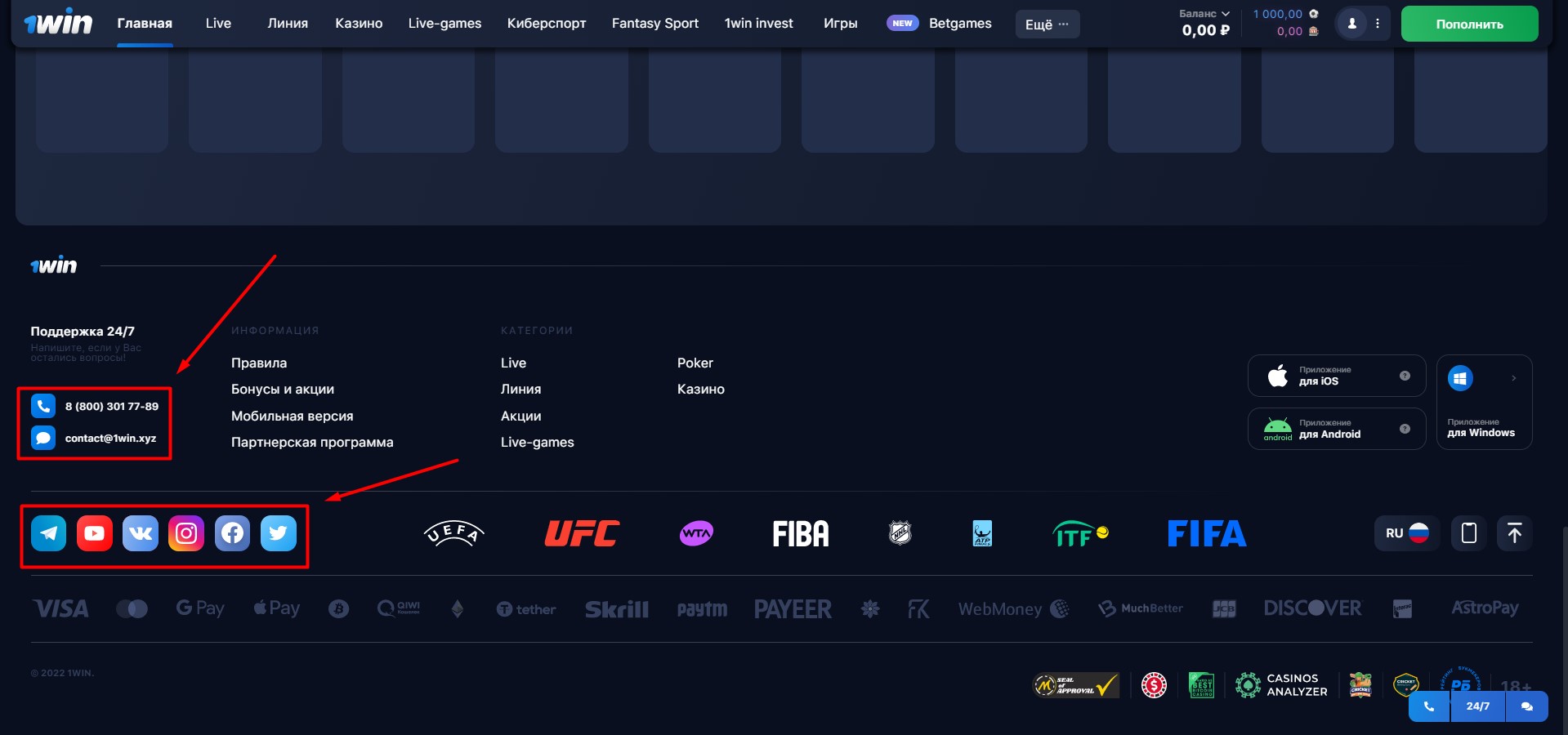The width and height of the screenshot is (1568, 735).
Task: Open the YouTube channel icon
Action: (95, 533)
